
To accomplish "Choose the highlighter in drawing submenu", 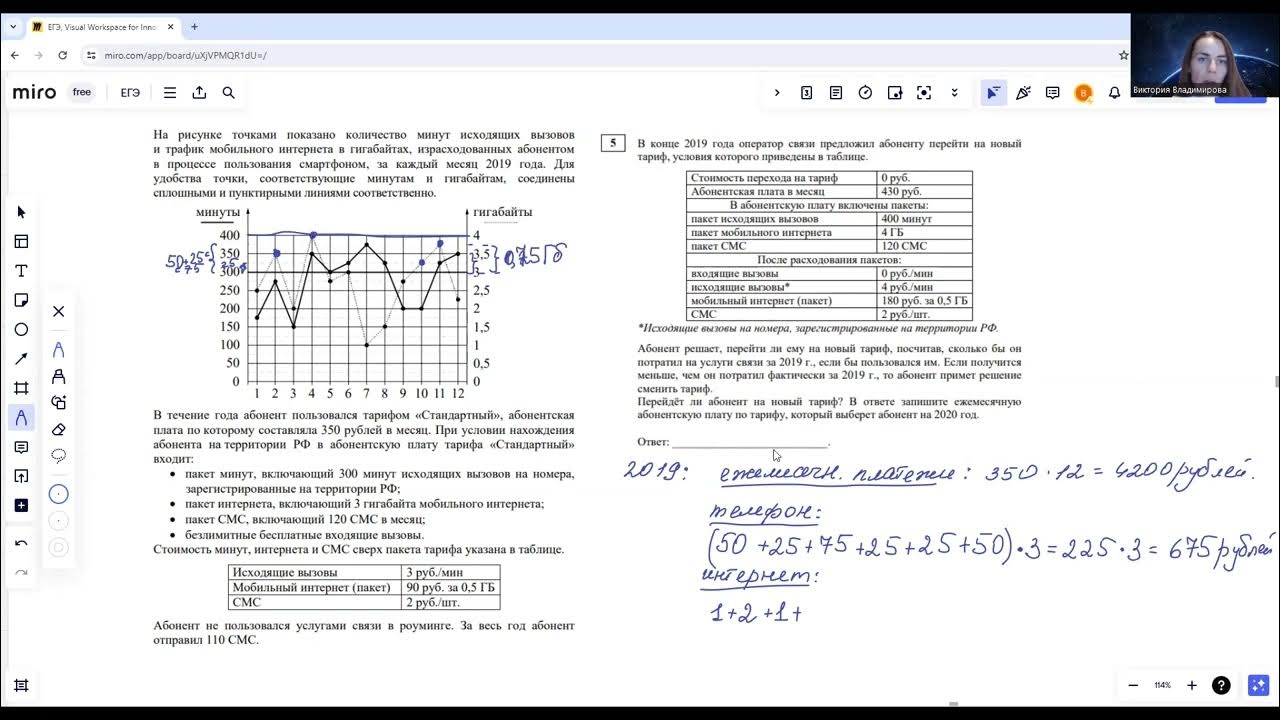I will click(x=58, y=376).
